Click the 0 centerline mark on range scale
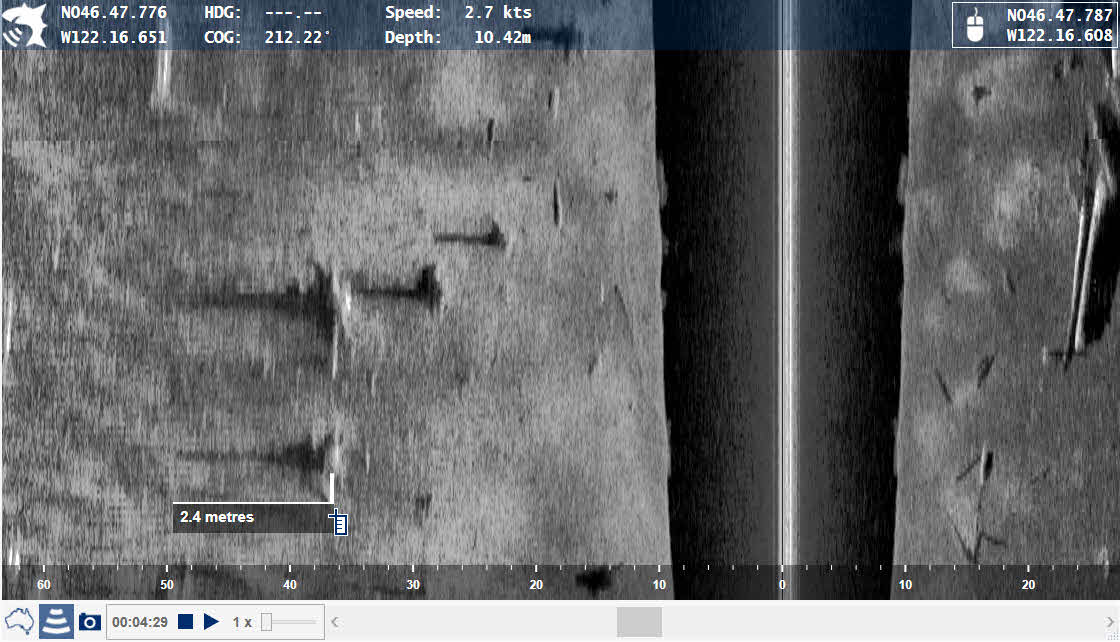Viewport: 1120px width, 642px height. point(782,584)
